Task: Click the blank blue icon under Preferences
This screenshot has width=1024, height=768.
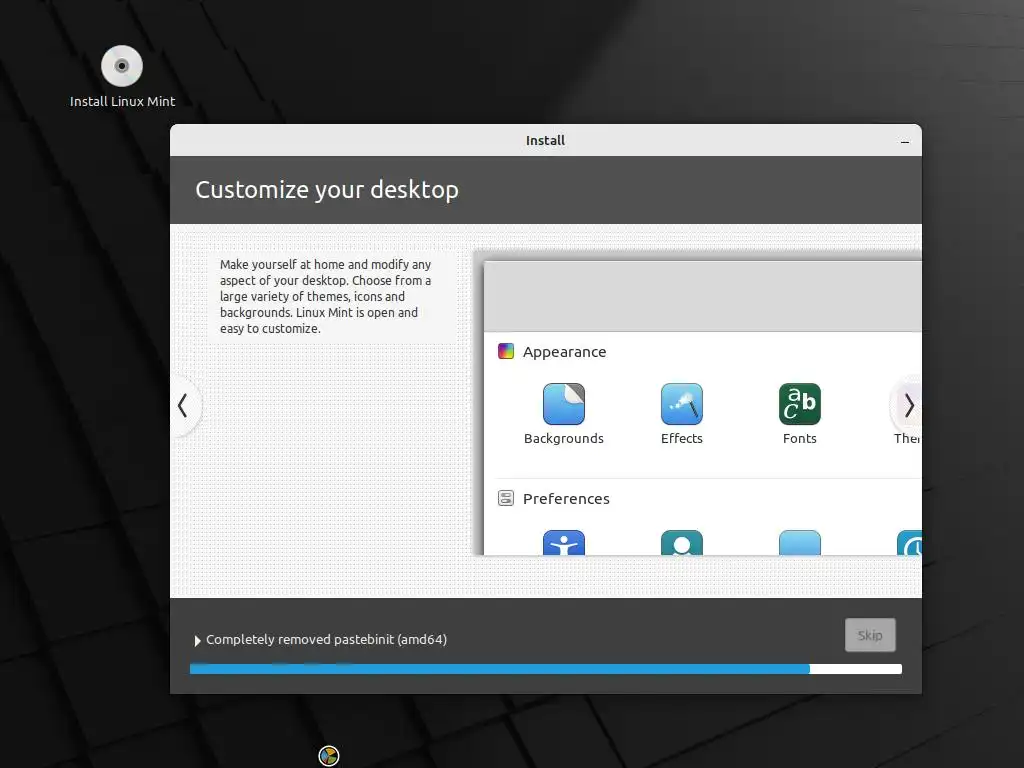Action: tap(799, 543)
